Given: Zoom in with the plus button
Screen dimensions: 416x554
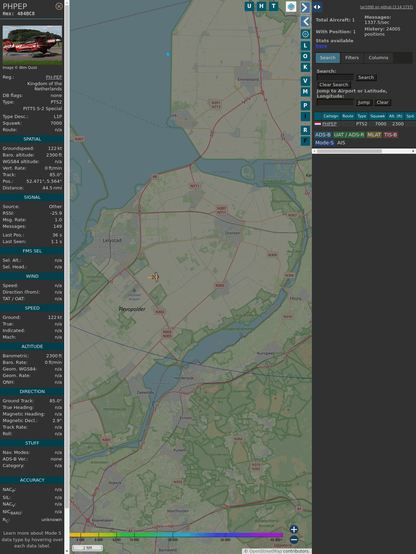Looking at the screenshot, I should point(294,529).
